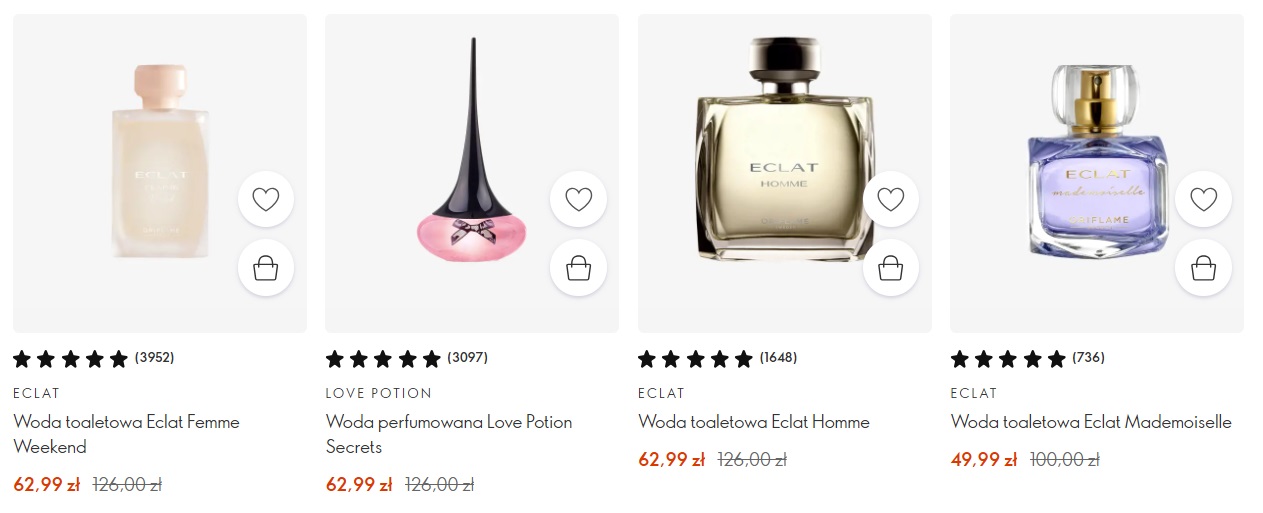The width and height of the screenshot is (1263, 513).
Task: Add Eclat Mademoiselle to shopping bag
Action: (1203, 267)
